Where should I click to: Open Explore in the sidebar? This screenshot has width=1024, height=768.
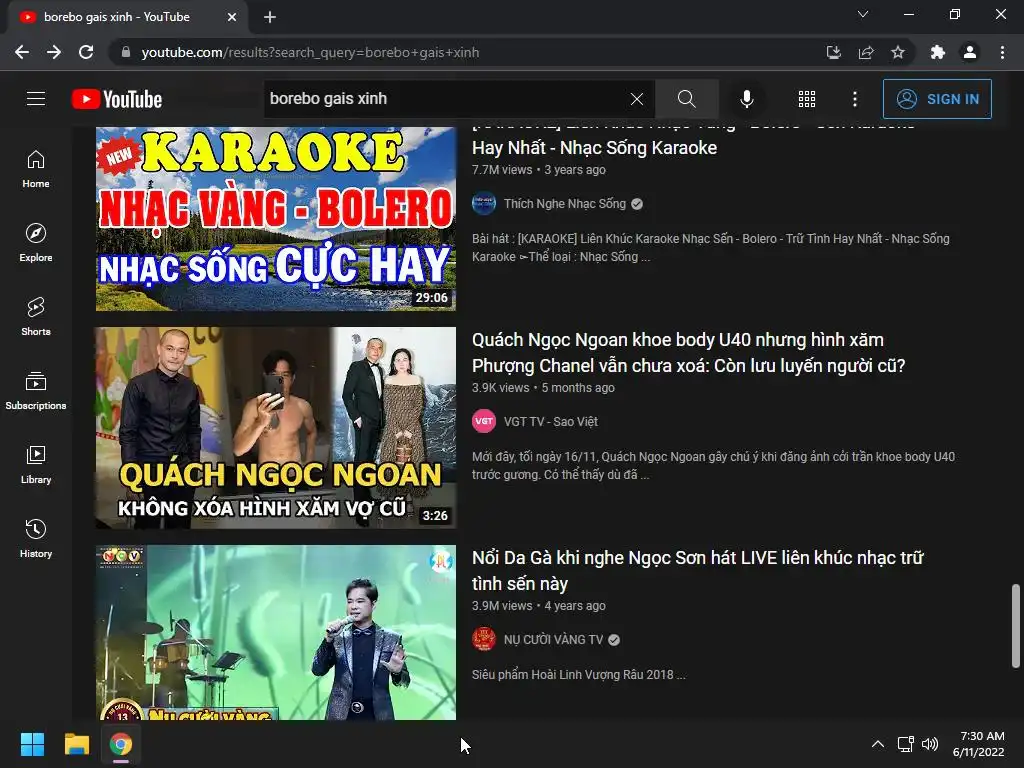(36, 242)
